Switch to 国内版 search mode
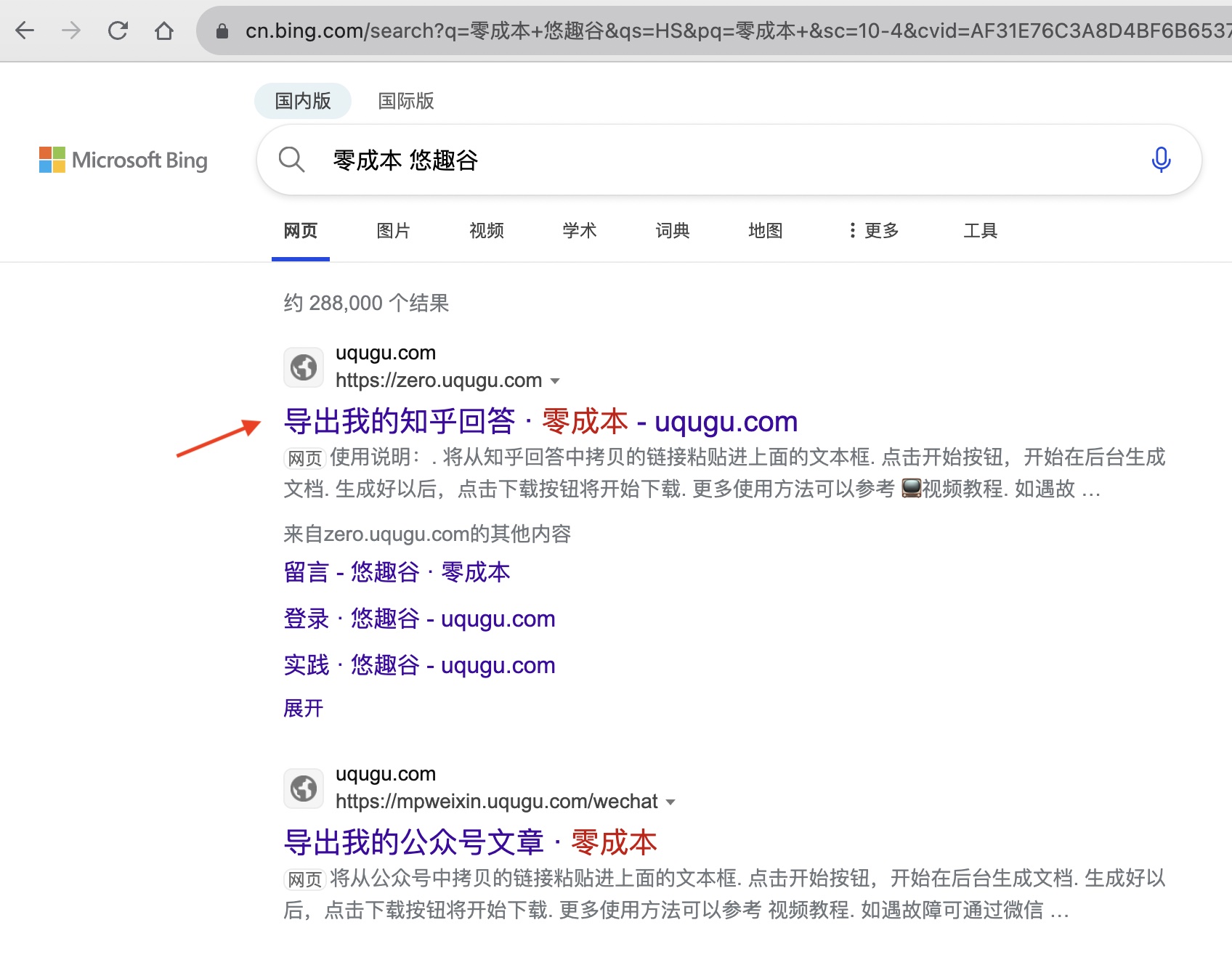Image resolution: width=1232 pixels, height=957 pixels. pos(303,101)
